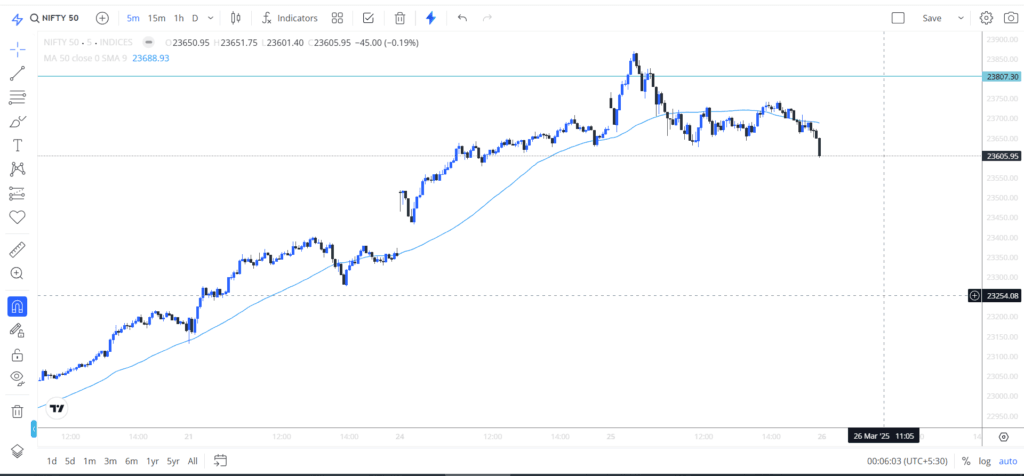The width and height of the screenshot is (1024, 476).
Task: Select the forecasting position tool
Action: pyautogui.click(x=18, y=193)
